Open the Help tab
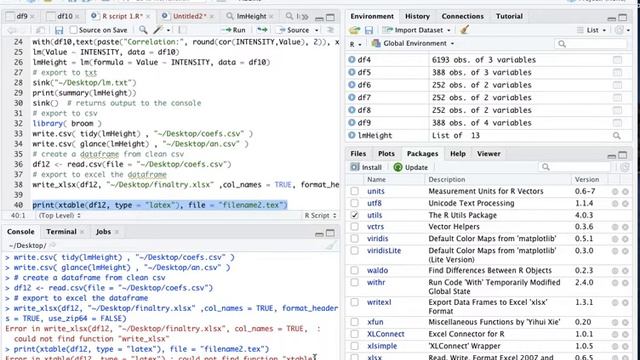640x360 pixels. pos(458,154)
